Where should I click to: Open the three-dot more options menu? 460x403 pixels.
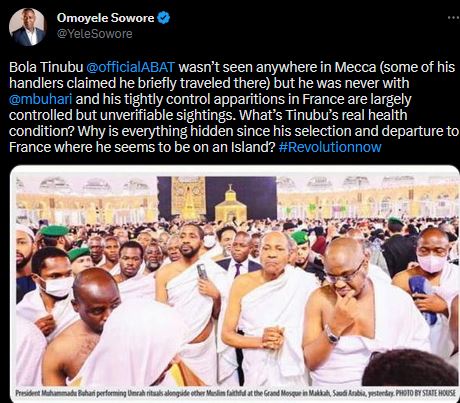coord(453,17)
